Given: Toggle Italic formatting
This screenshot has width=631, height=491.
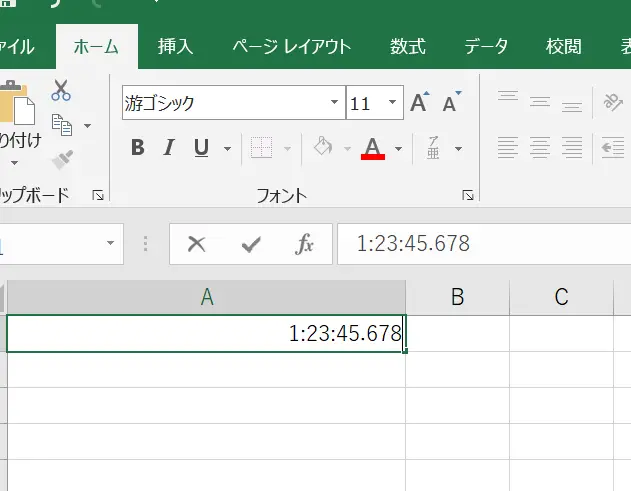Looking at the screenshot, I should click(169, 149).
